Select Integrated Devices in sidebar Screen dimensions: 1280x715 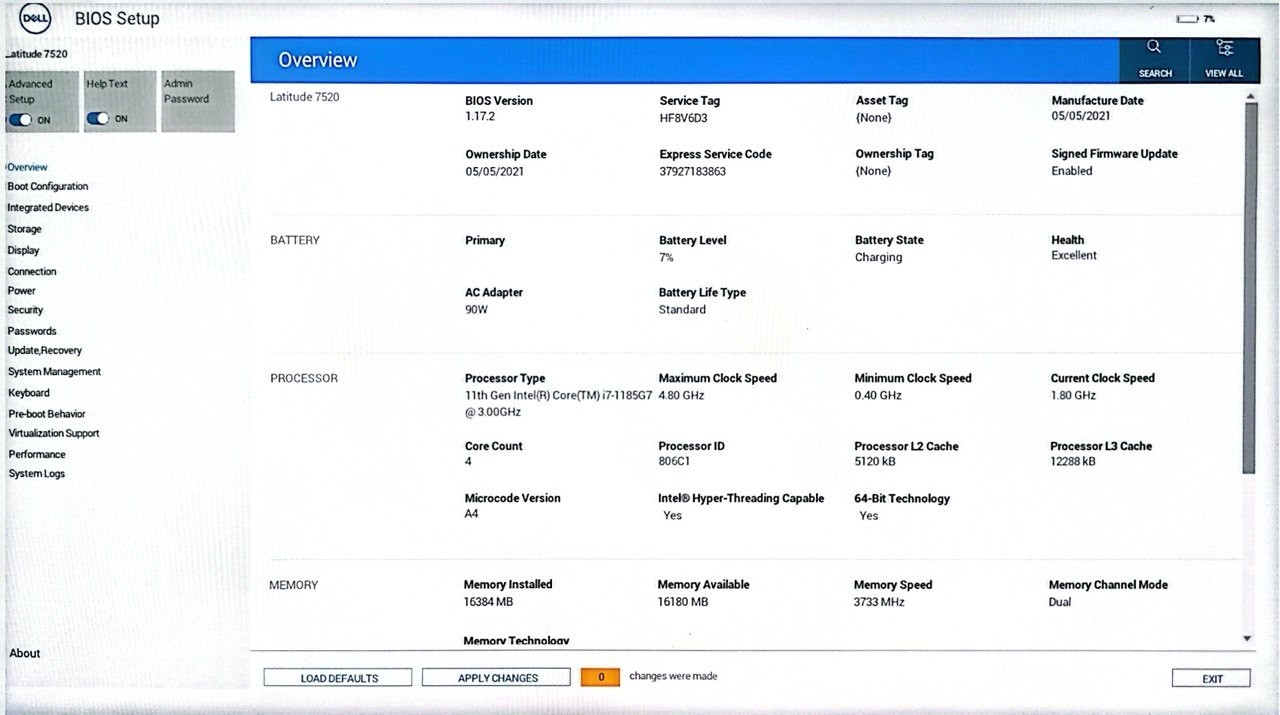48,207
